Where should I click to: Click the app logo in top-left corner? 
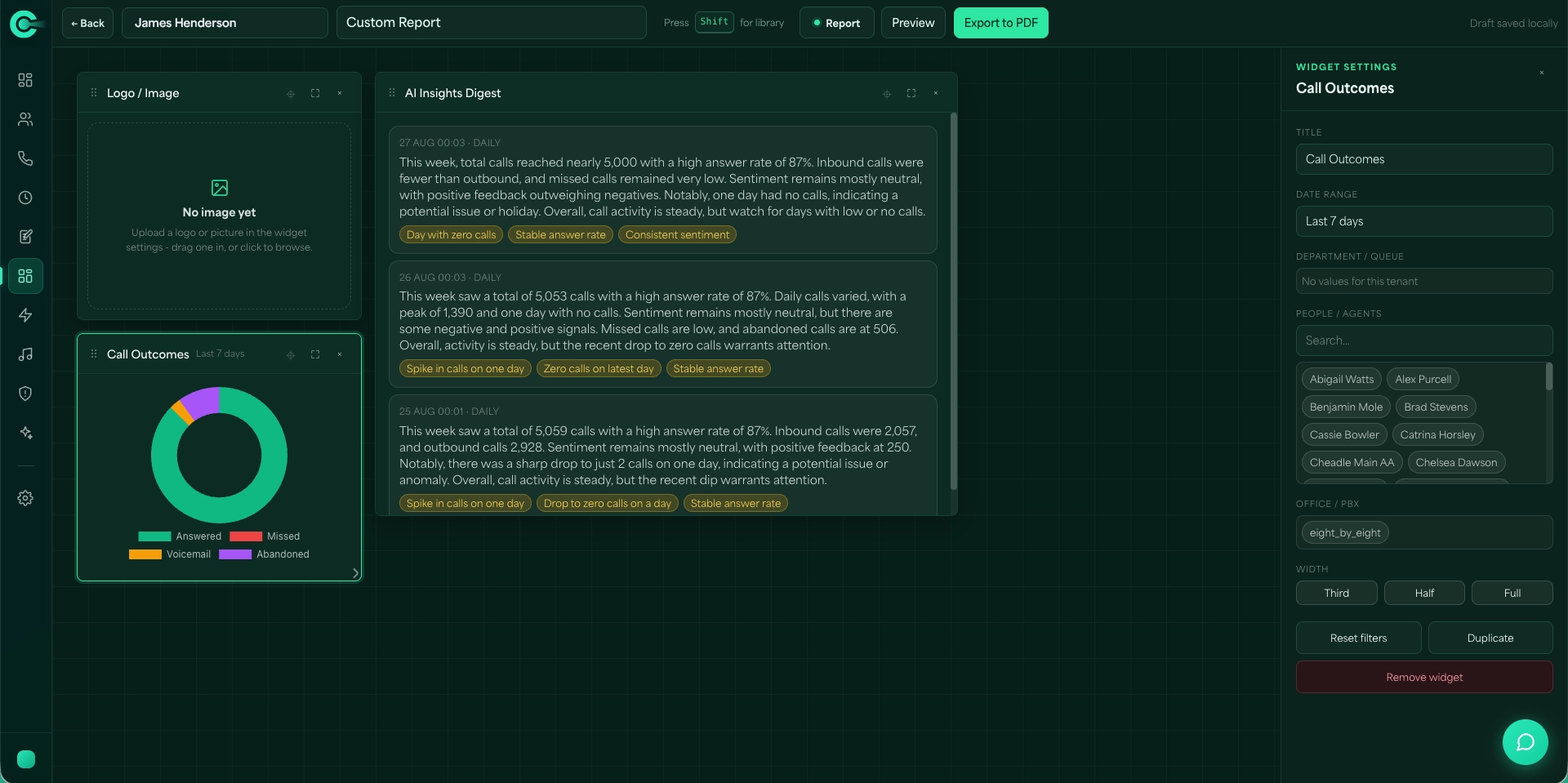click(x=25, y=24)
